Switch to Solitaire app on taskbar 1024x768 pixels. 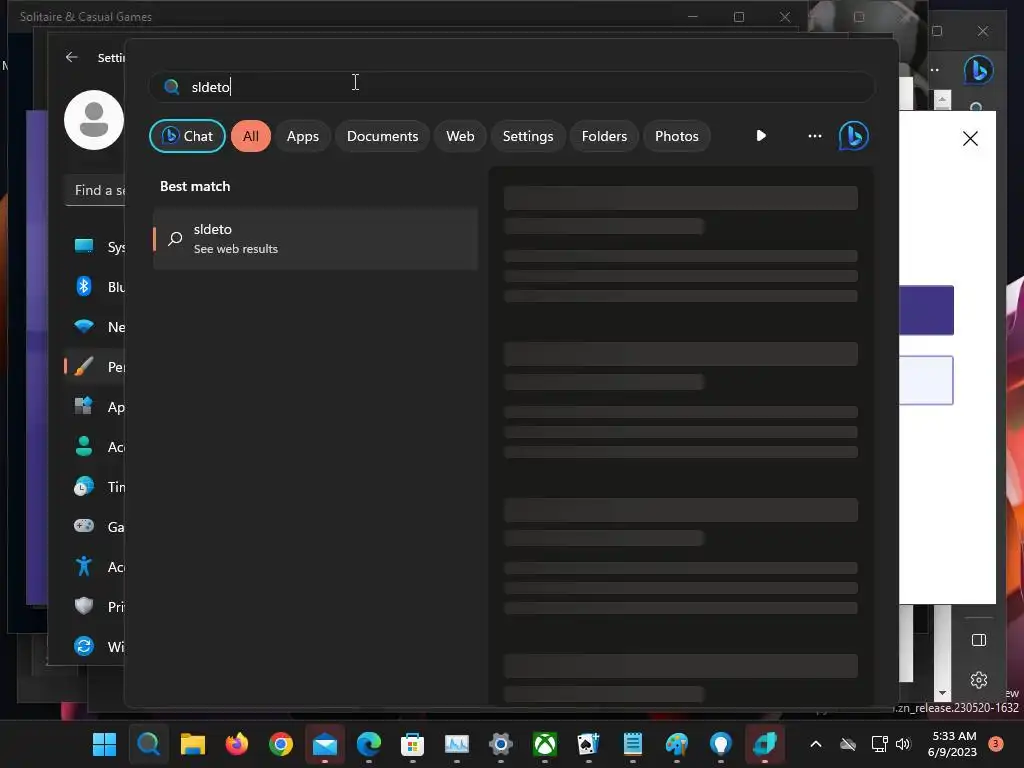pos(588,744)
